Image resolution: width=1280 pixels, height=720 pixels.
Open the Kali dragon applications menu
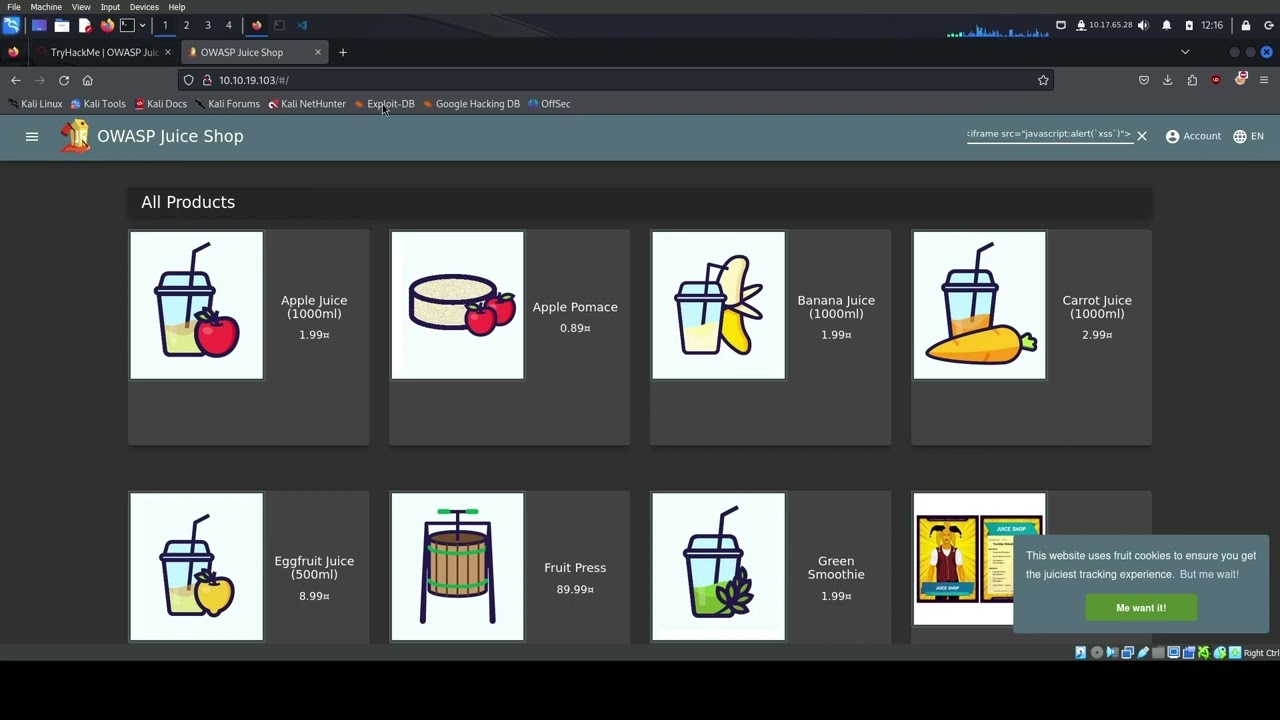[x=11, y=25]
